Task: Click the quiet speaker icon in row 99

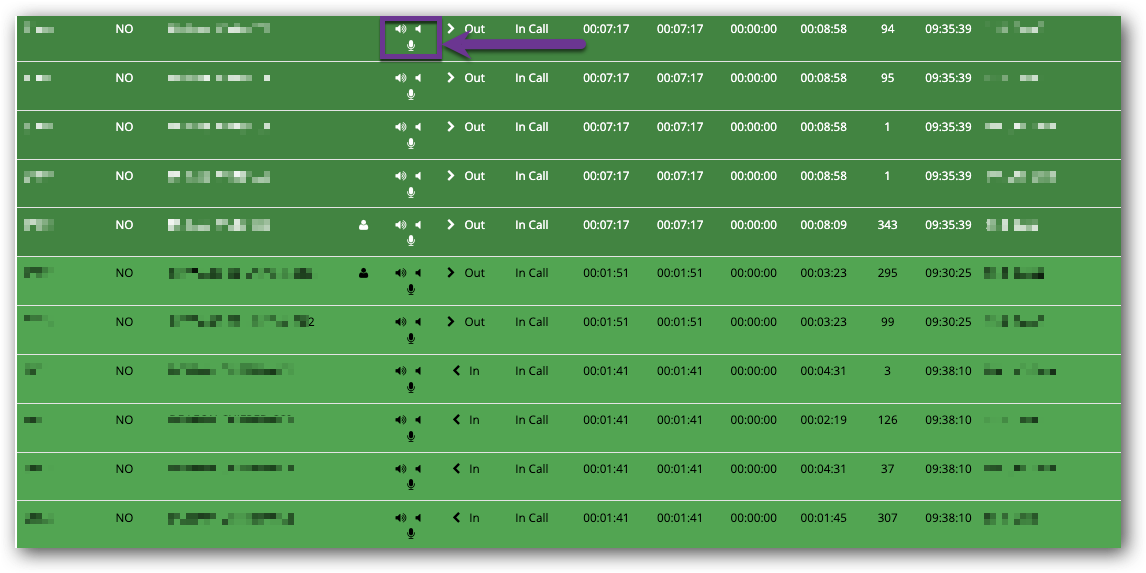Action: (418, 322)
